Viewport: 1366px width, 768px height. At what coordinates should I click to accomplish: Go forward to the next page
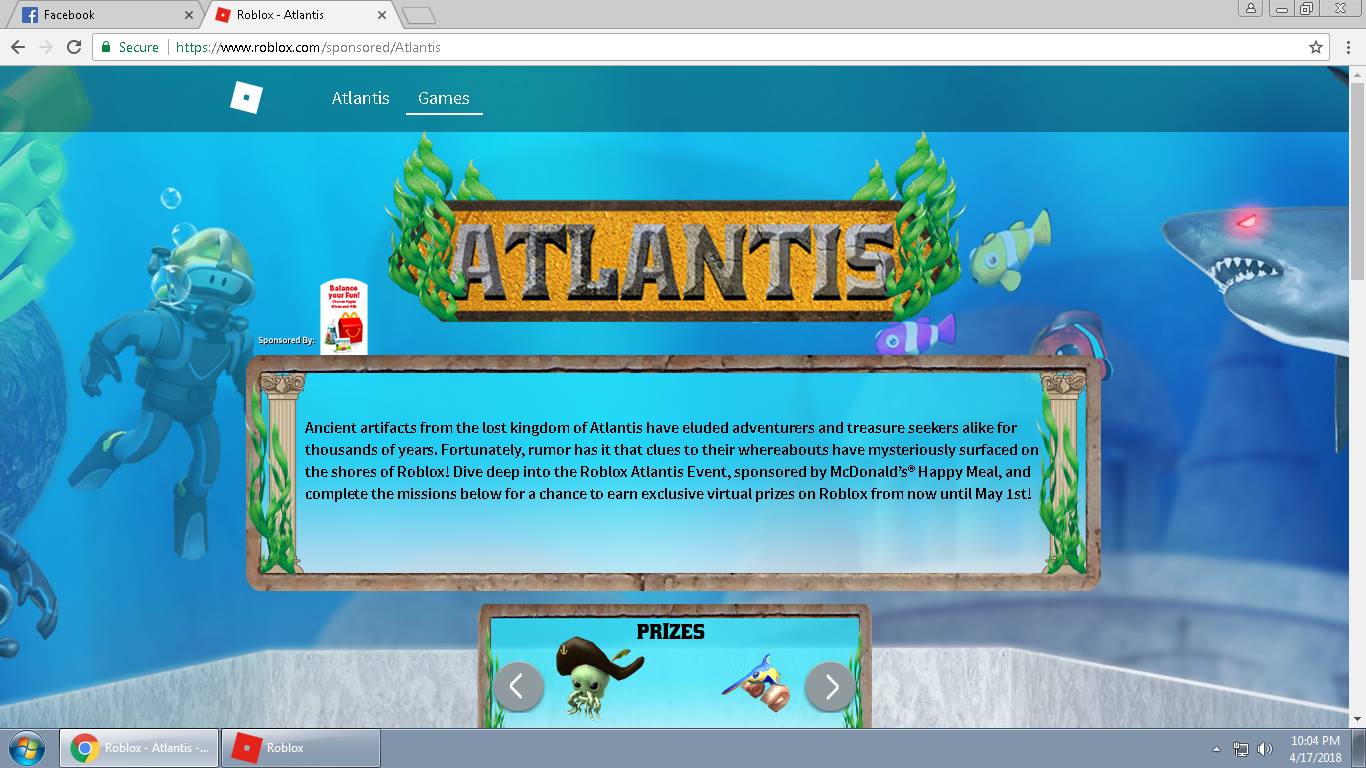point(45,47)
